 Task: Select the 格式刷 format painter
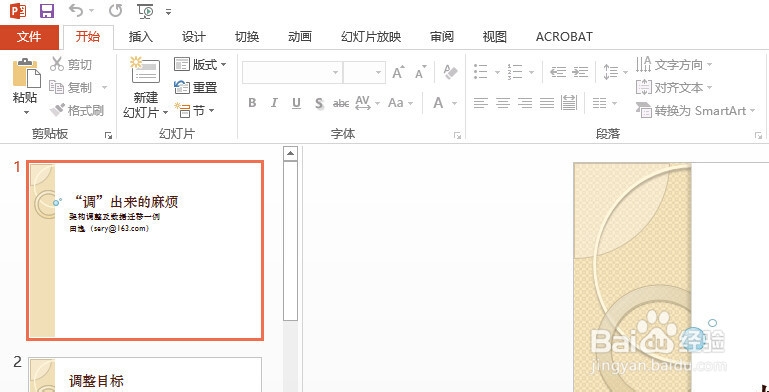coord(77,110)
